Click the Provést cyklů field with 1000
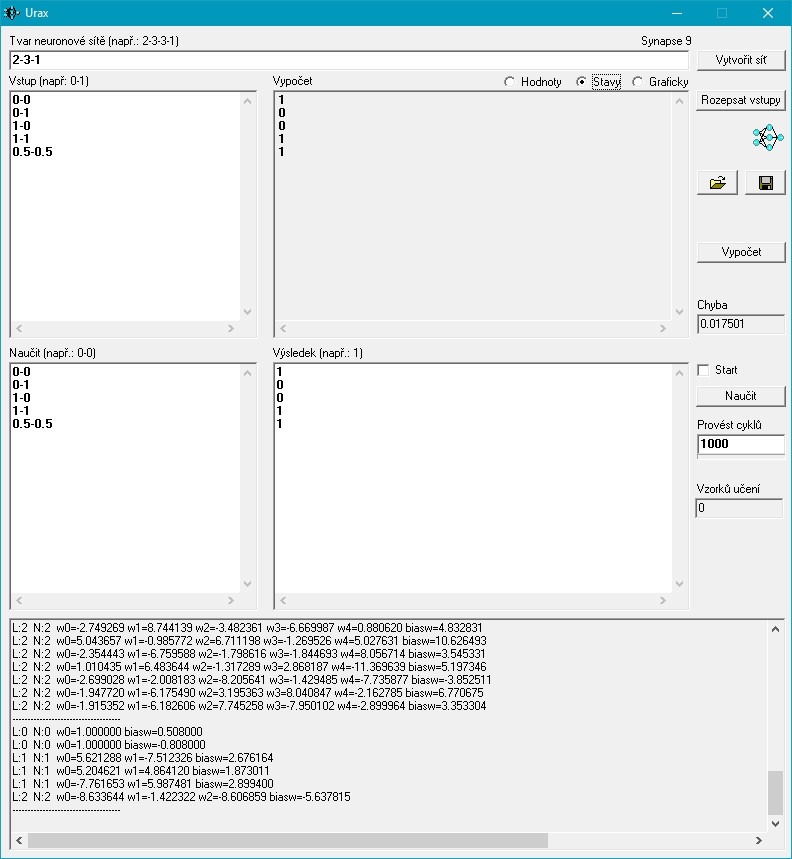The height and width of the screenshot is (859, 792). 741,444
